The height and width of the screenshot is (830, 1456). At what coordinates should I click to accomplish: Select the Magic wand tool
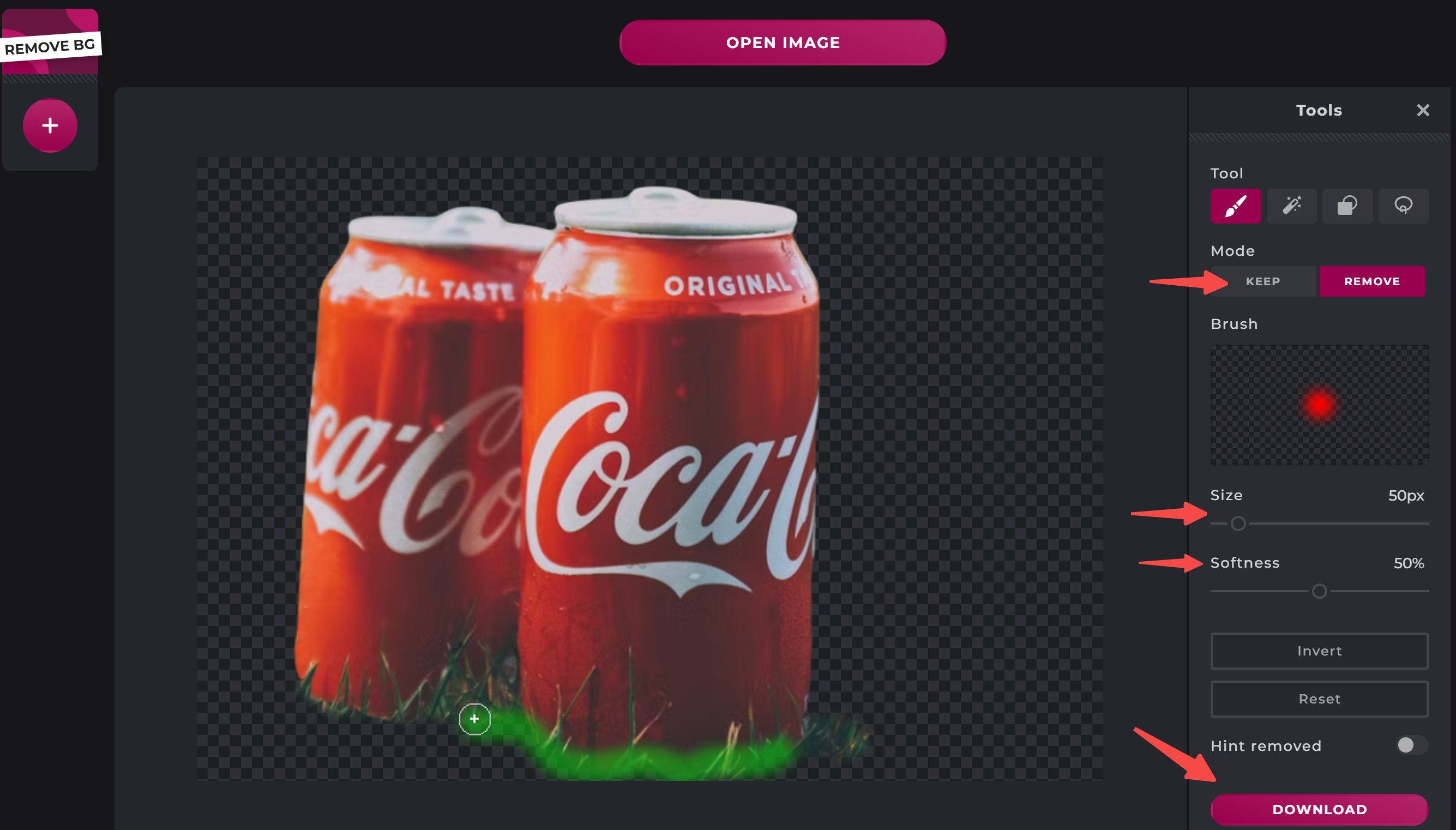point(1291,206)
